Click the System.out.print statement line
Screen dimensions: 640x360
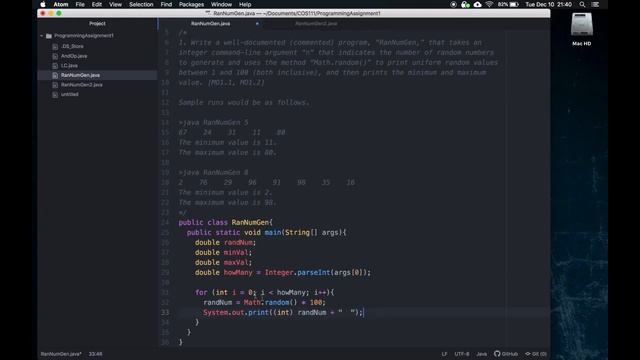point(283,312)
